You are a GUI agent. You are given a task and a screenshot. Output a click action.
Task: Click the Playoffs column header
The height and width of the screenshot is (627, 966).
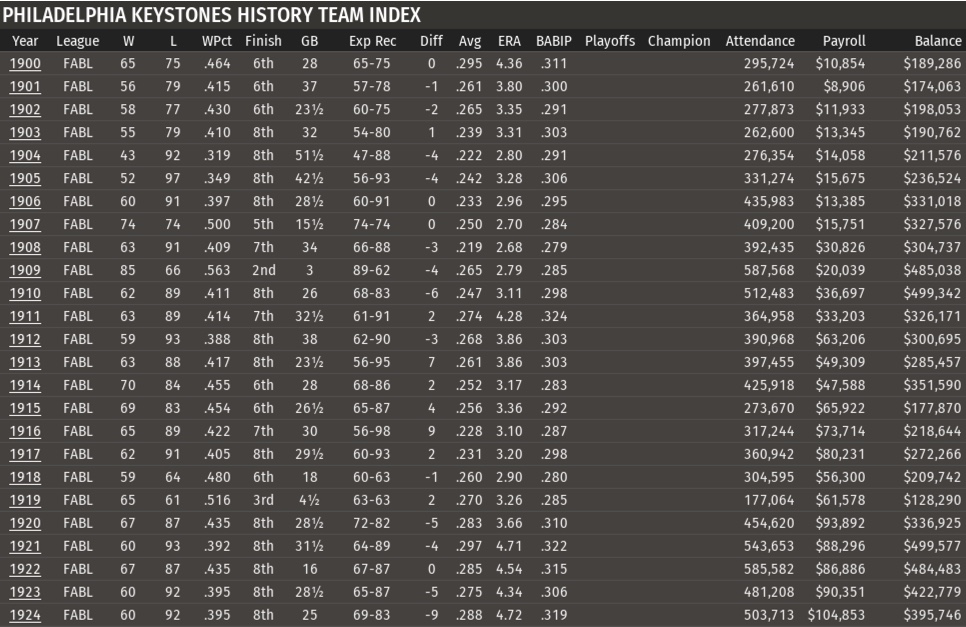pos(610,41)
